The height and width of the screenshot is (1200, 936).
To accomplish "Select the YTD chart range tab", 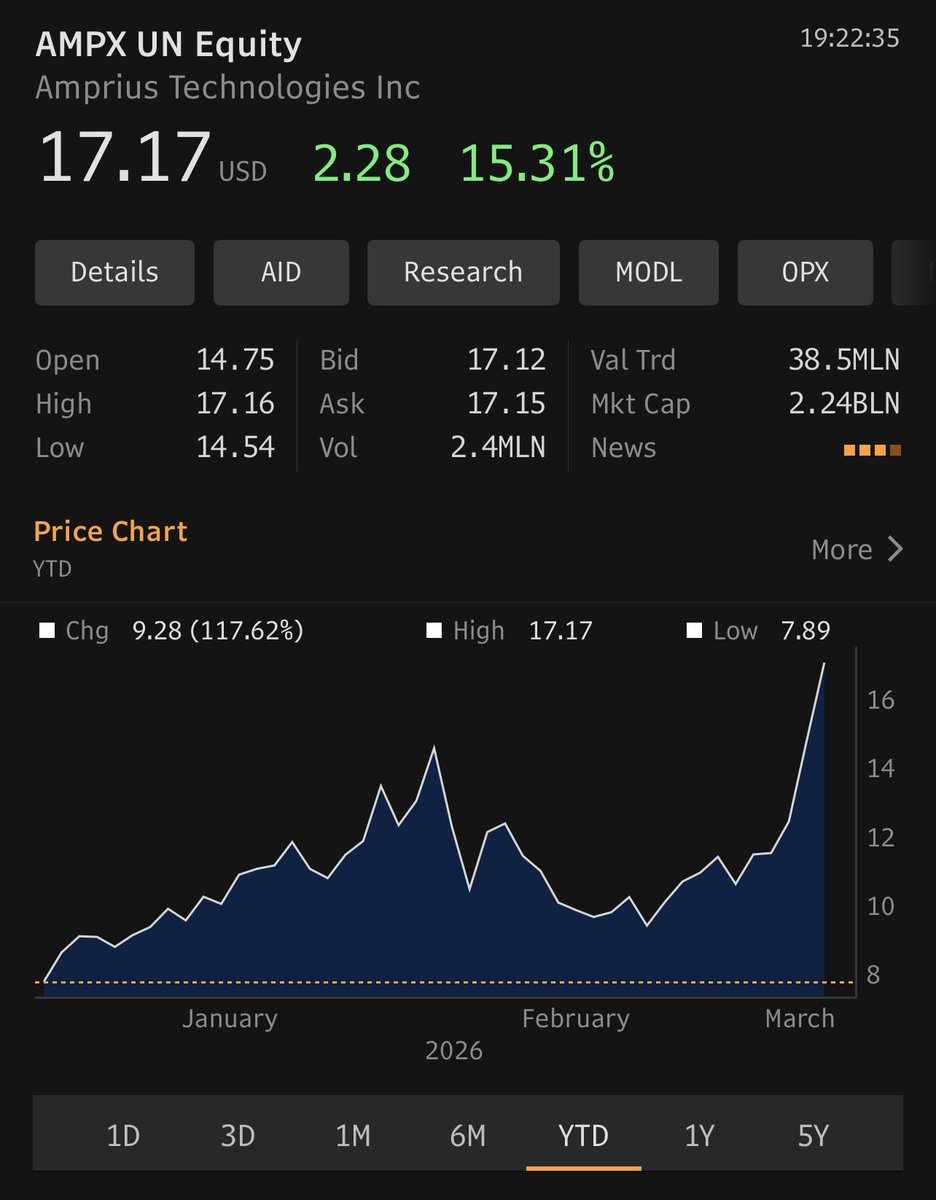I will 583,1136.
